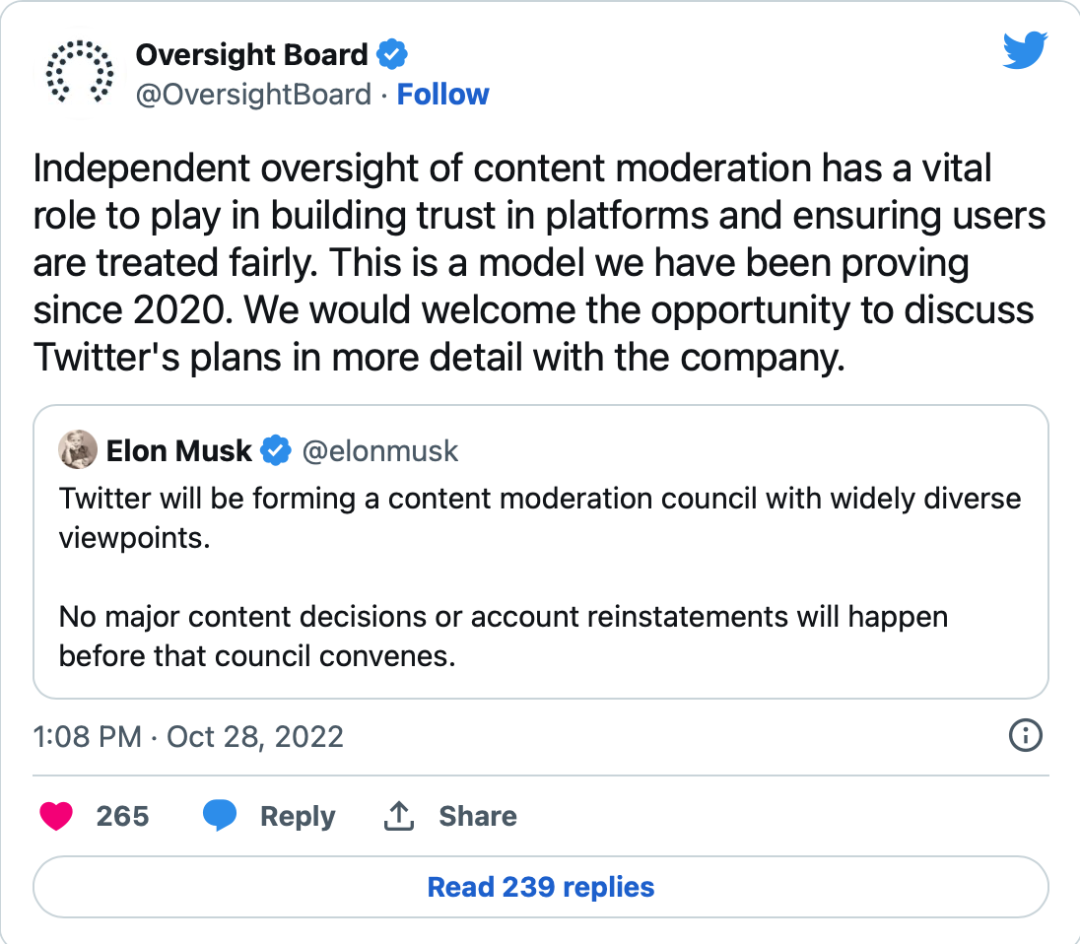
Task: Click Oversight Board's blue verified badge
Action: point(391,54)
